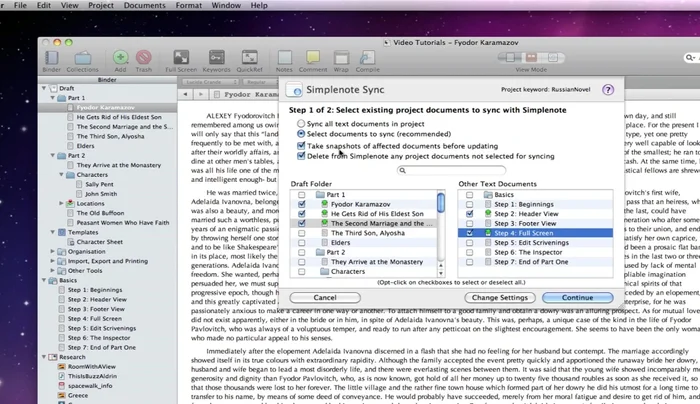
Task: Open the purple help button in Simplenote Sync
Action: 607,90
